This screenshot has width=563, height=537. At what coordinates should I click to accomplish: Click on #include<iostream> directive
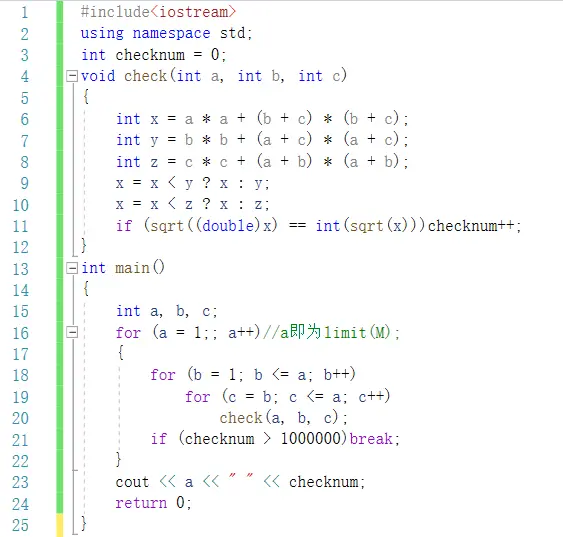pyautogui.click(x=158, y=12)
